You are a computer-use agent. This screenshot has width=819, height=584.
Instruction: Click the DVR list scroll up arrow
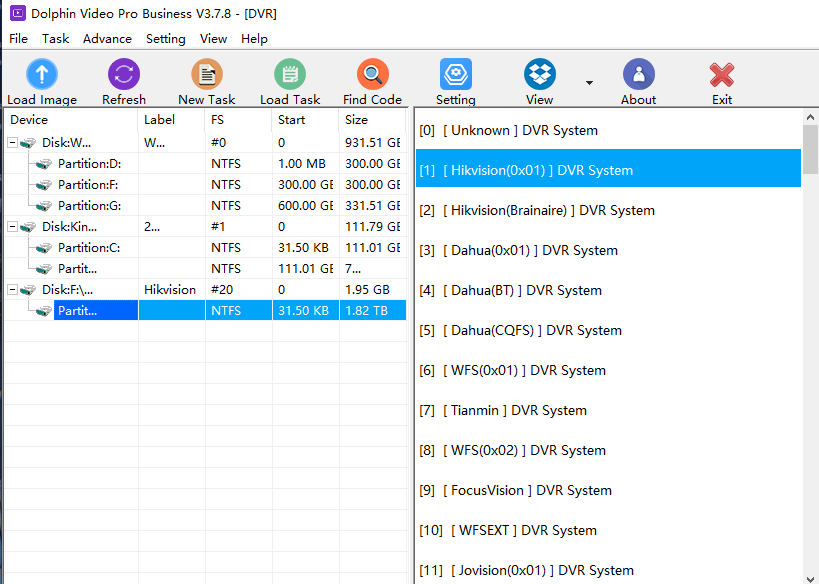(810, 118)
